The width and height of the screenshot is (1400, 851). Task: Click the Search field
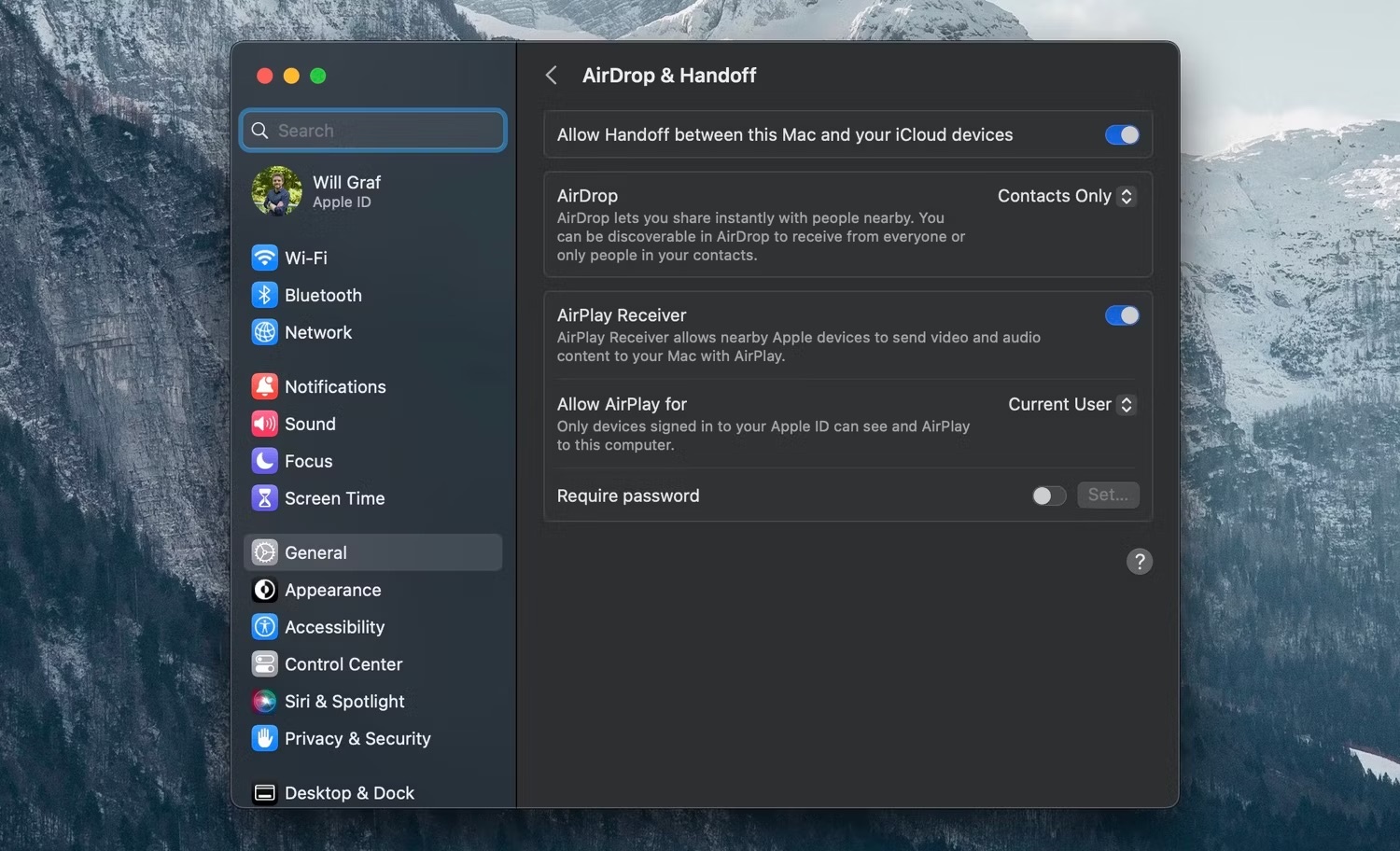[372, 131]
